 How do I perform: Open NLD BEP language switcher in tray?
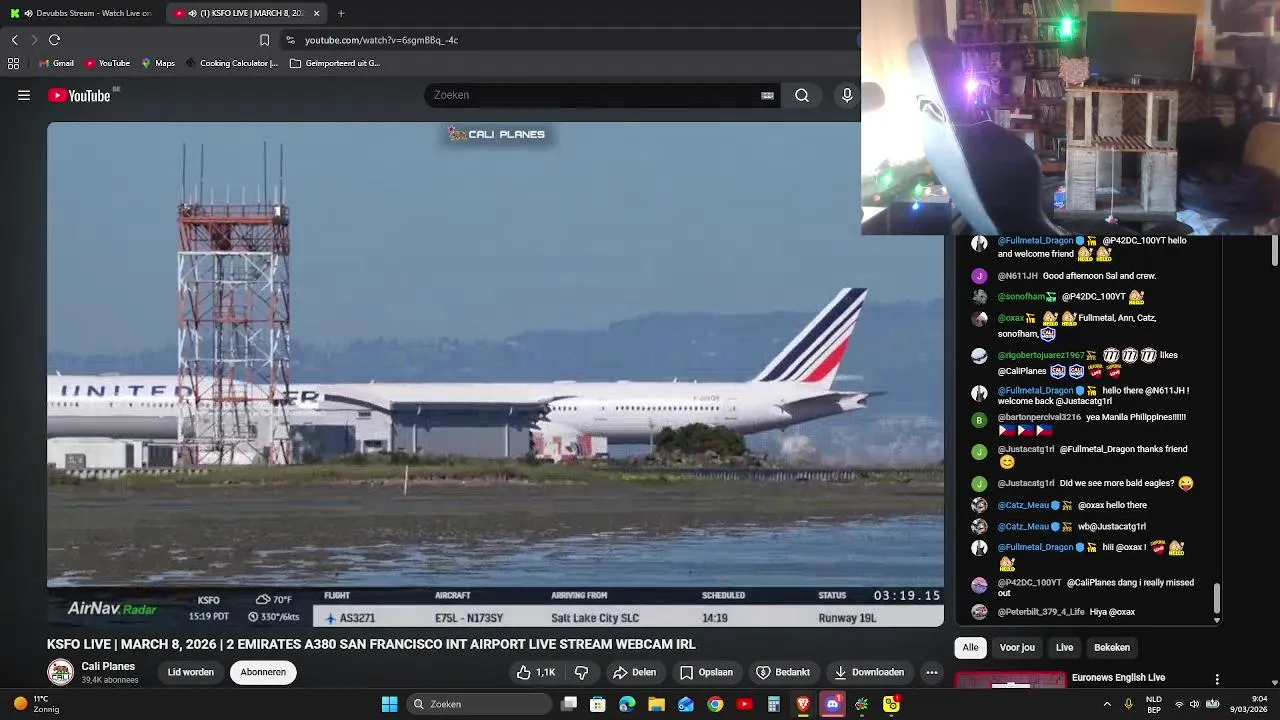tap(1153, 704)
